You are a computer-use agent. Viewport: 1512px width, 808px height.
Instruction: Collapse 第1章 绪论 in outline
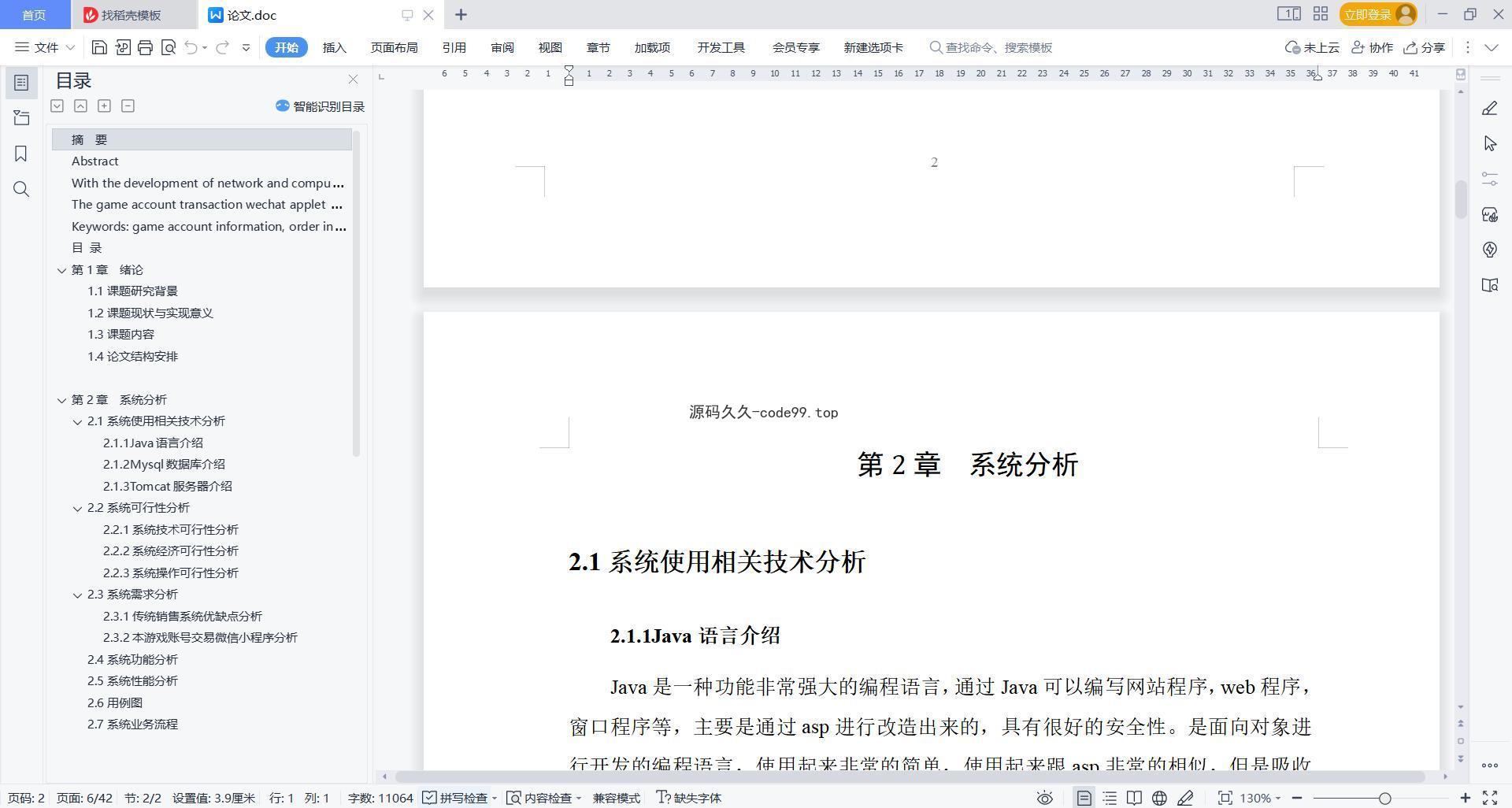(x=61, y=270)
